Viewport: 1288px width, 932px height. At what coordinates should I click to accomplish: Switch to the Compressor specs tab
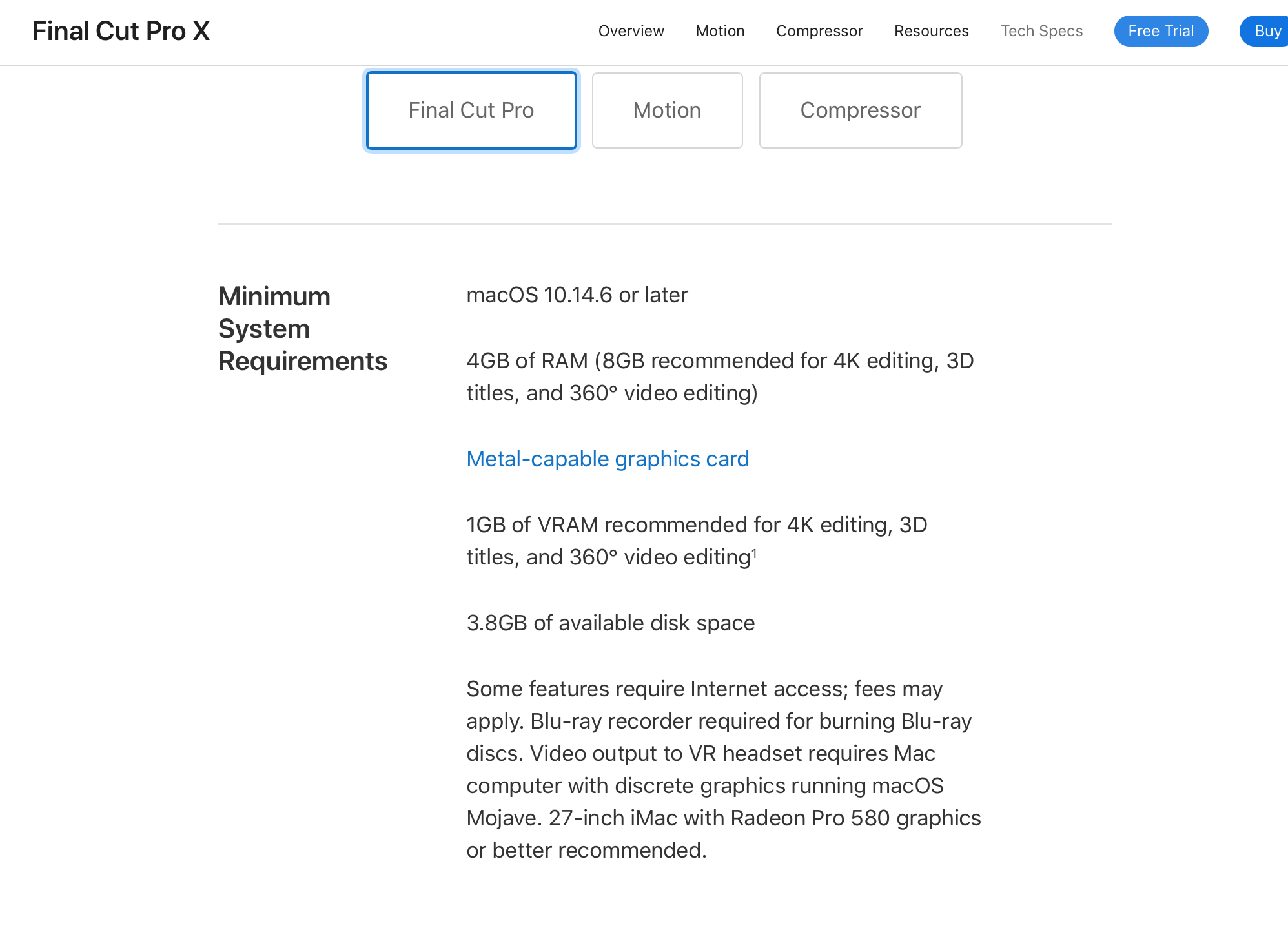[861, 110]
